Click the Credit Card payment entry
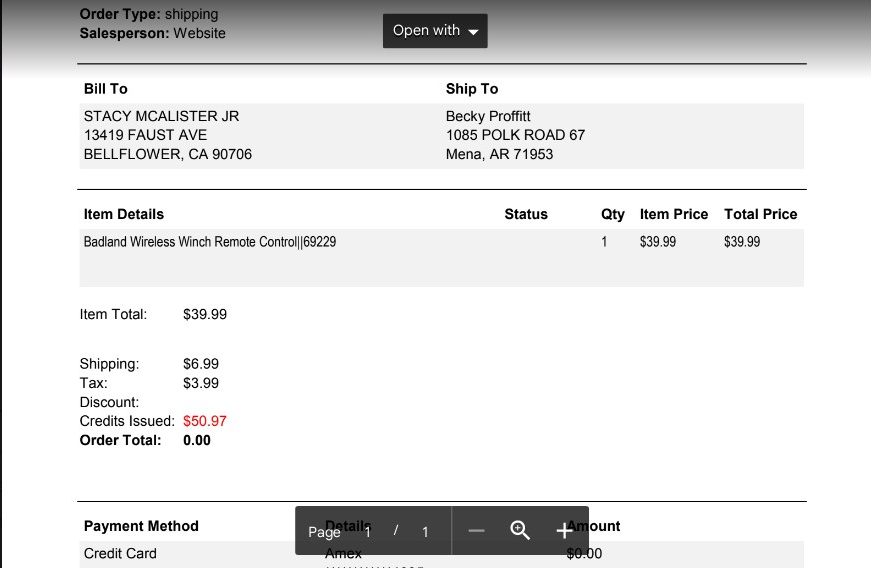Screen dimensions: 871x568 coord(120,553)
